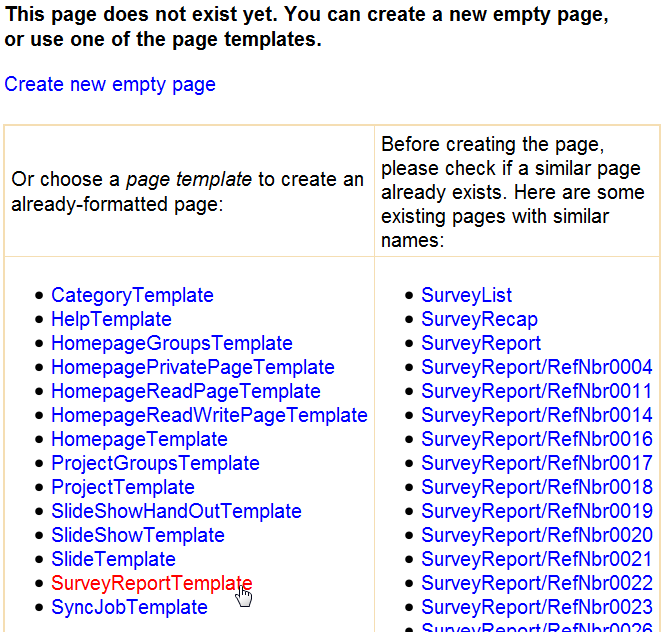Pick the HomepageReadWritePageTemplate template
Screen dimensions: 662x632
coord(209,415)
